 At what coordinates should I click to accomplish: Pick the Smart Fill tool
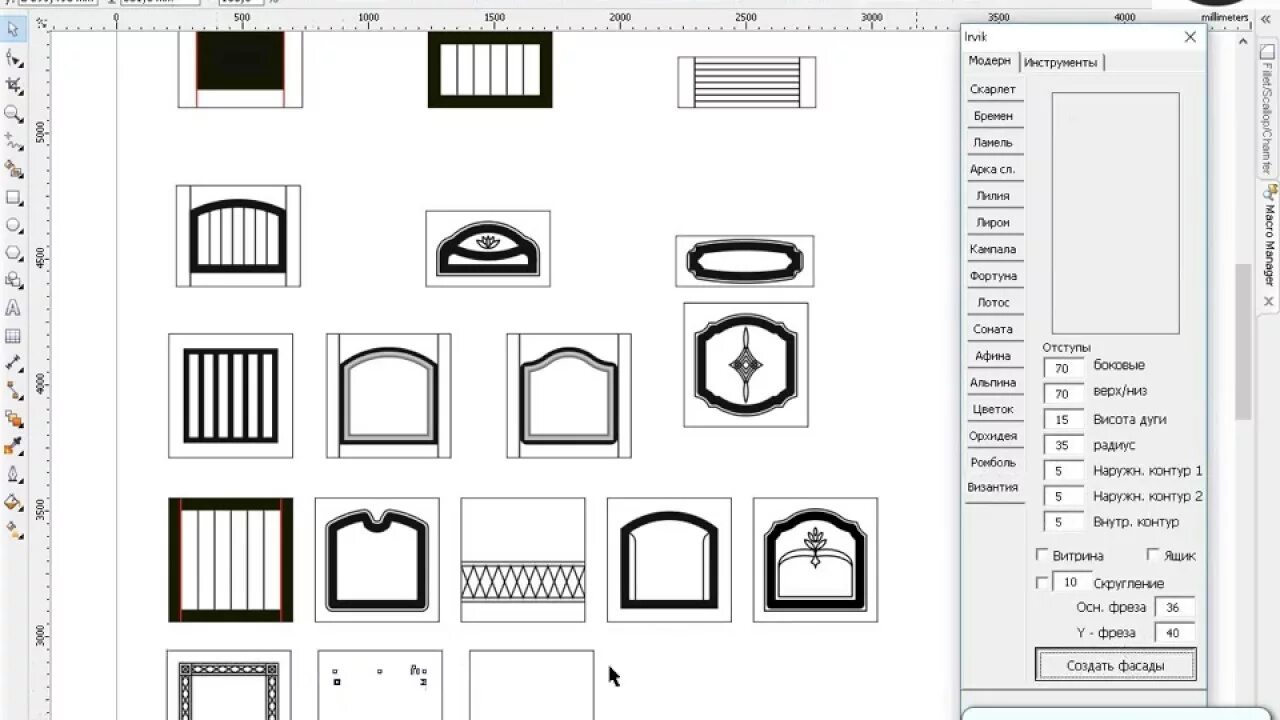pos(13,170)
